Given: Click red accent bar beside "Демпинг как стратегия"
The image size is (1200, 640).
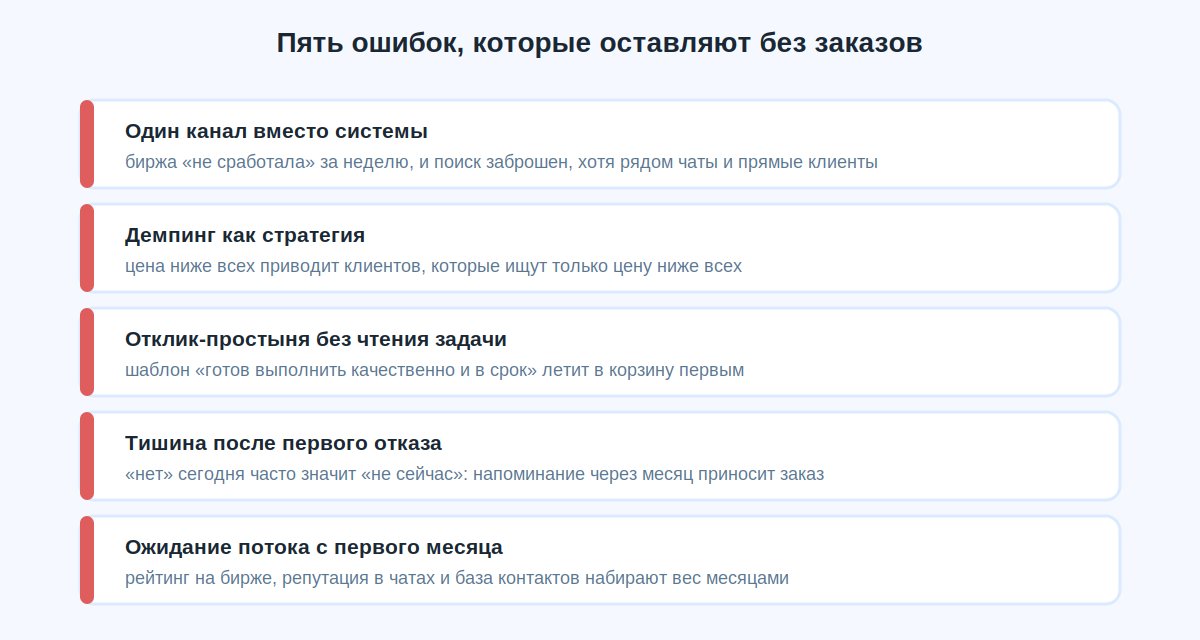Looking at the screenshot, I should pos(87,248).
